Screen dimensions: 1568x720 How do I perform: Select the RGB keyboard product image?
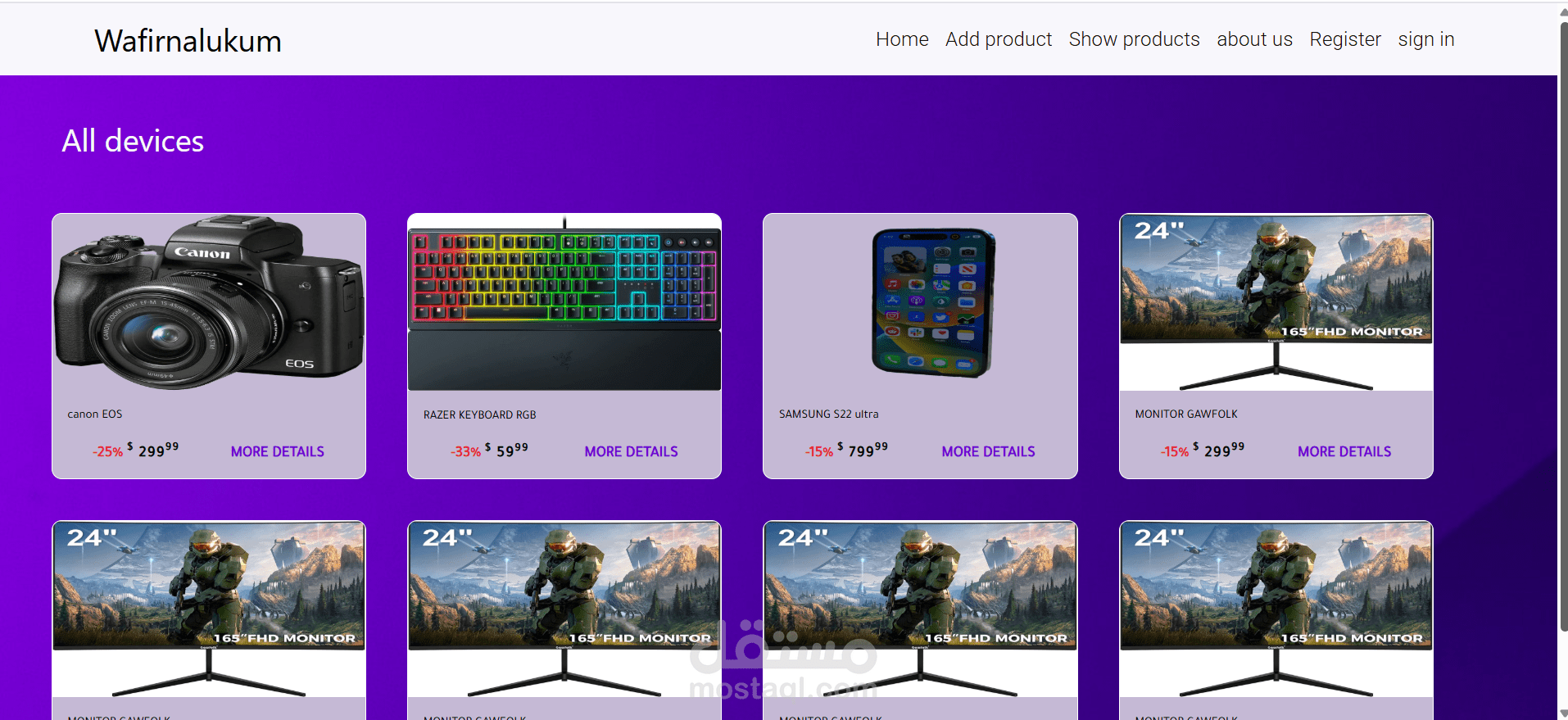[564, 302]
